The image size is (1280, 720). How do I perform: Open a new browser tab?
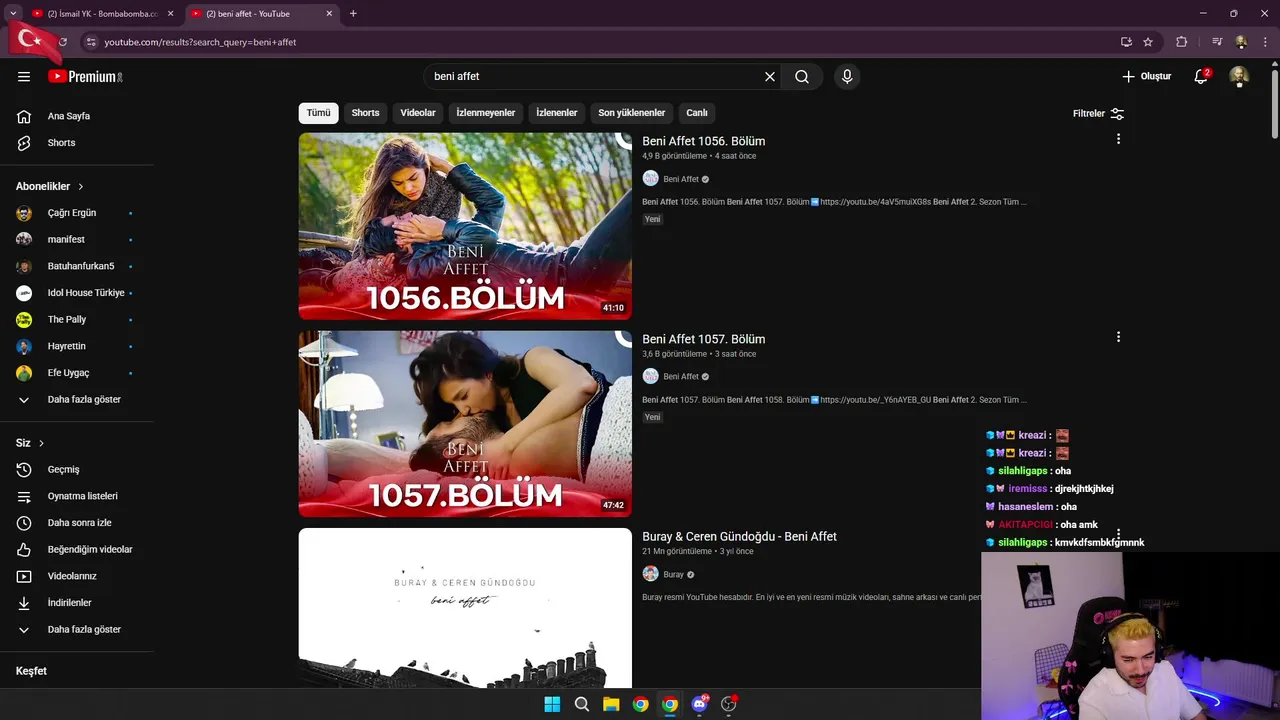coord(353,14)
